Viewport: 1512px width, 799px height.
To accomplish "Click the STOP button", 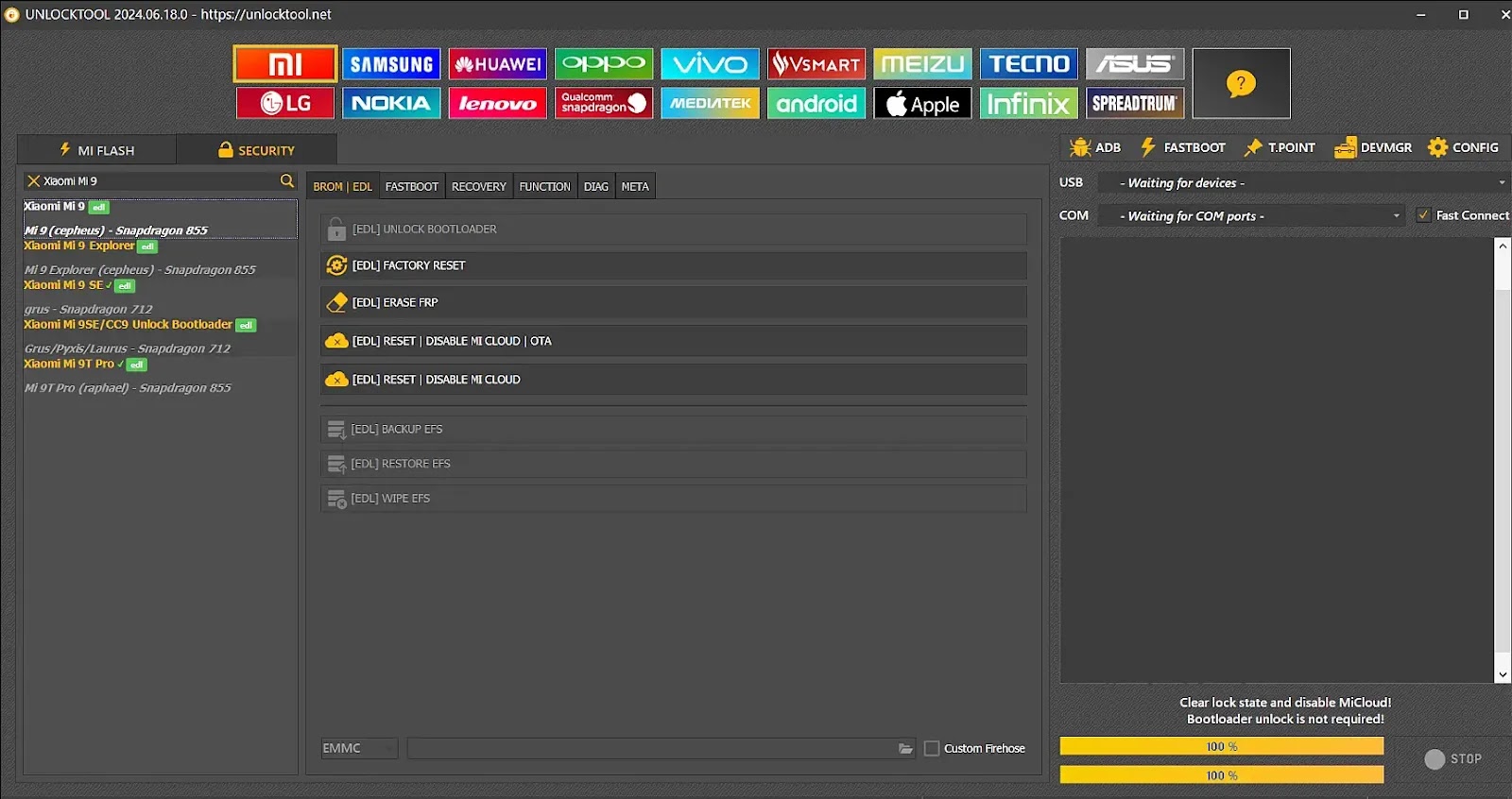I will 1452,759.
